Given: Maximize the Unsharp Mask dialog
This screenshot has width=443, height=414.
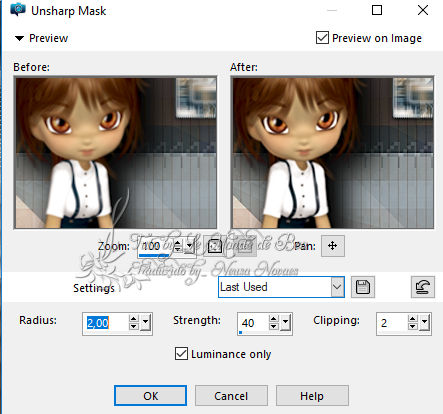Looking at the screenshot, I should [x=377, y=10].
